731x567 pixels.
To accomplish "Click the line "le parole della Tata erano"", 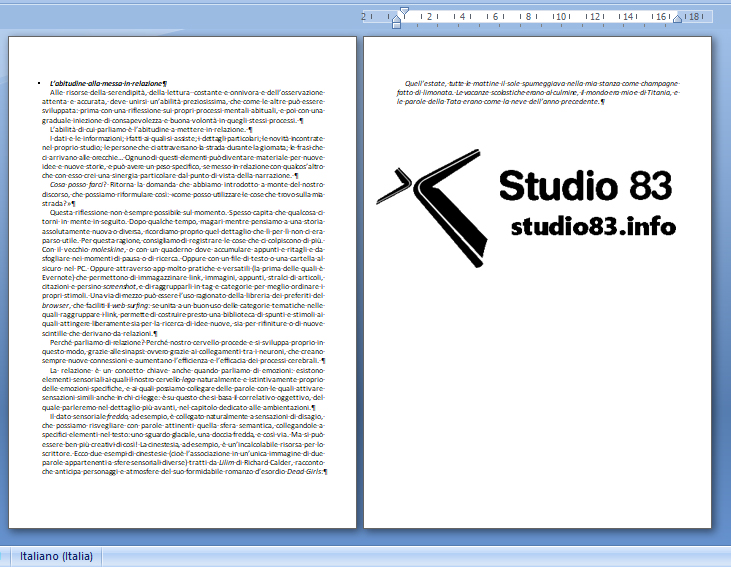I will point(501,101).
